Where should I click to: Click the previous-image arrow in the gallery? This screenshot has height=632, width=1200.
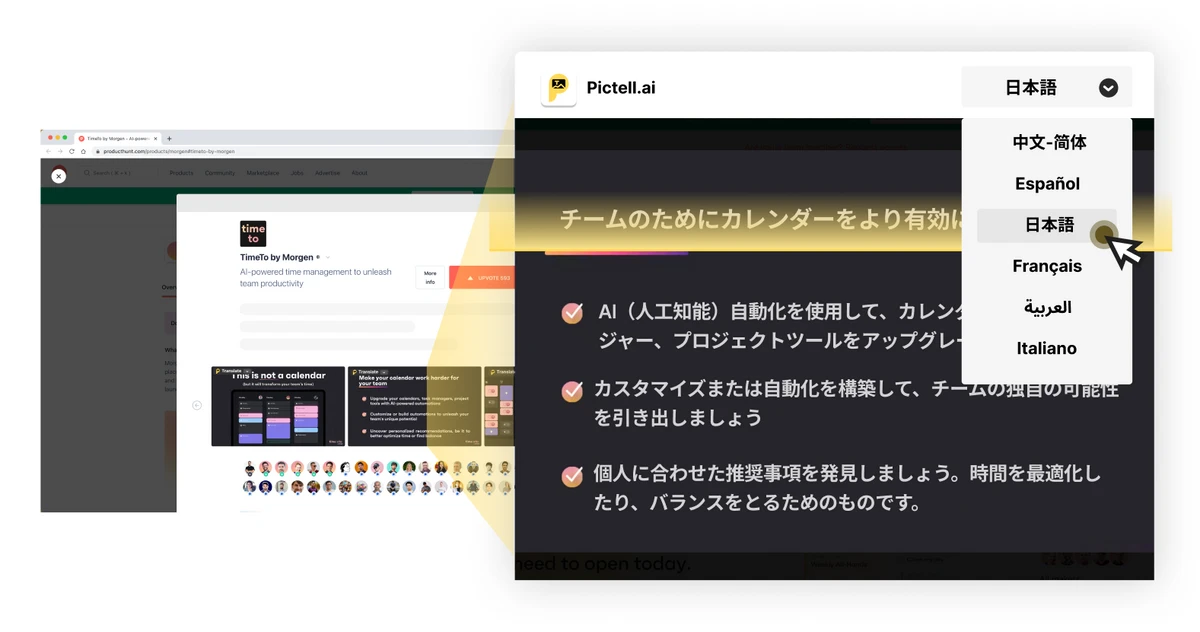click(x=197, y=405)
